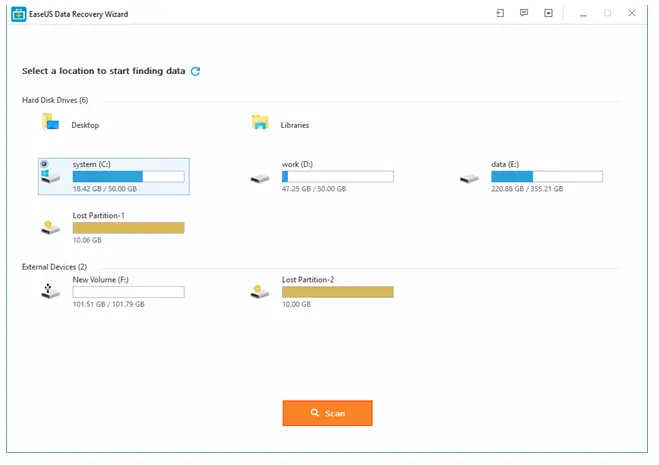Click the "Hard Disk Drives (6)" section header
The height and width of the screenshot is (465, 659).
tap(55, 100)
